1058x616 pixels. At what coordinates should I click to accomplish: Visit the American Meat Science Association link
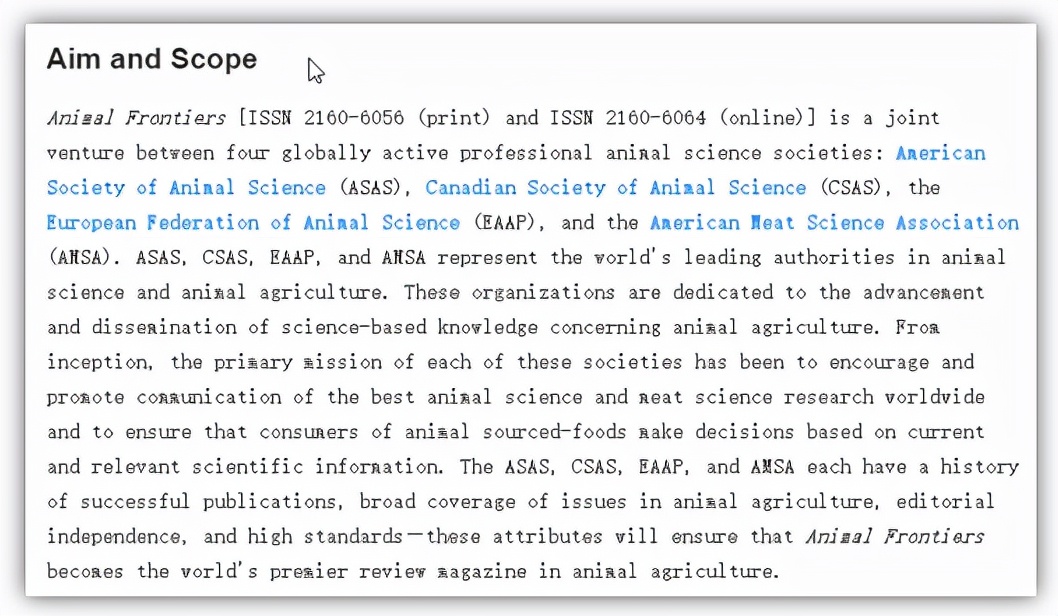834,223
